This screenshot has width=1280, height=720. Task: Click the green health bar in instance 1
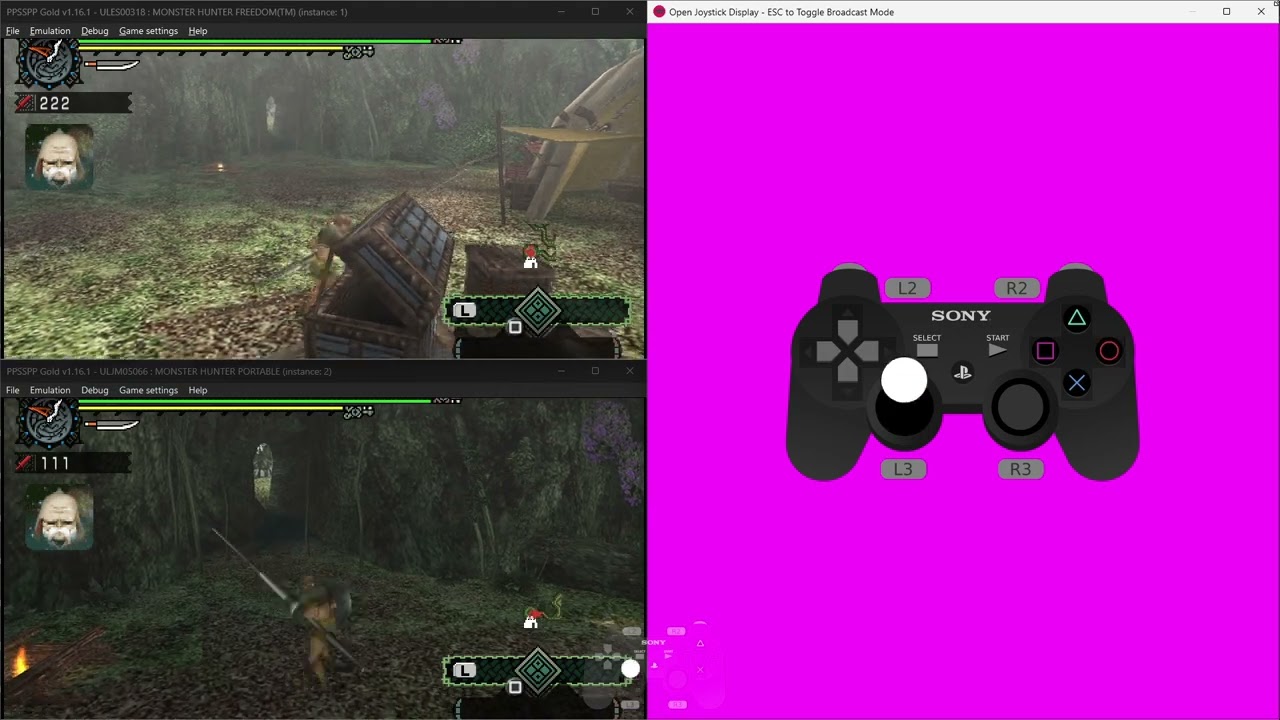pyautogui.click(x=255, y=42)
